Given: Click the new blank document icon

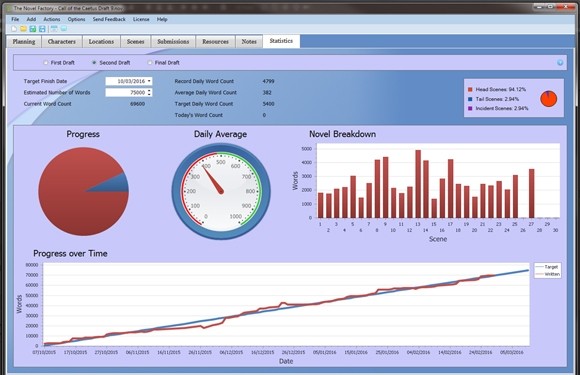Looking at the screenshot, I should (14, 29).
